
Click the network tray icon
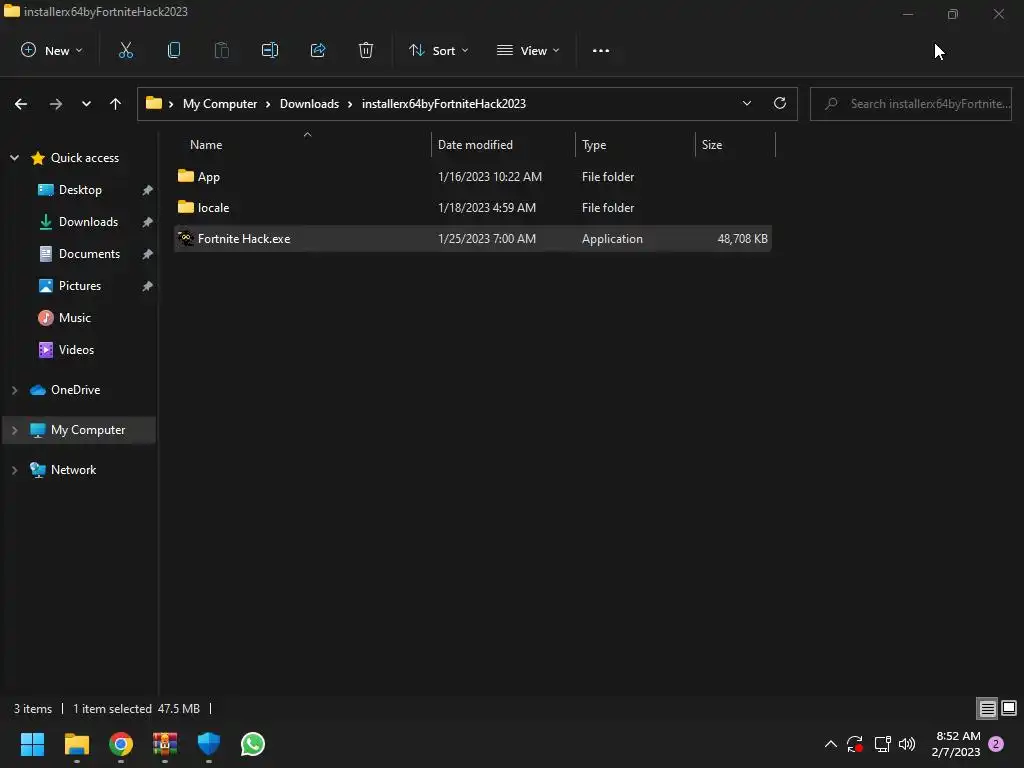[x=882, y=744]
